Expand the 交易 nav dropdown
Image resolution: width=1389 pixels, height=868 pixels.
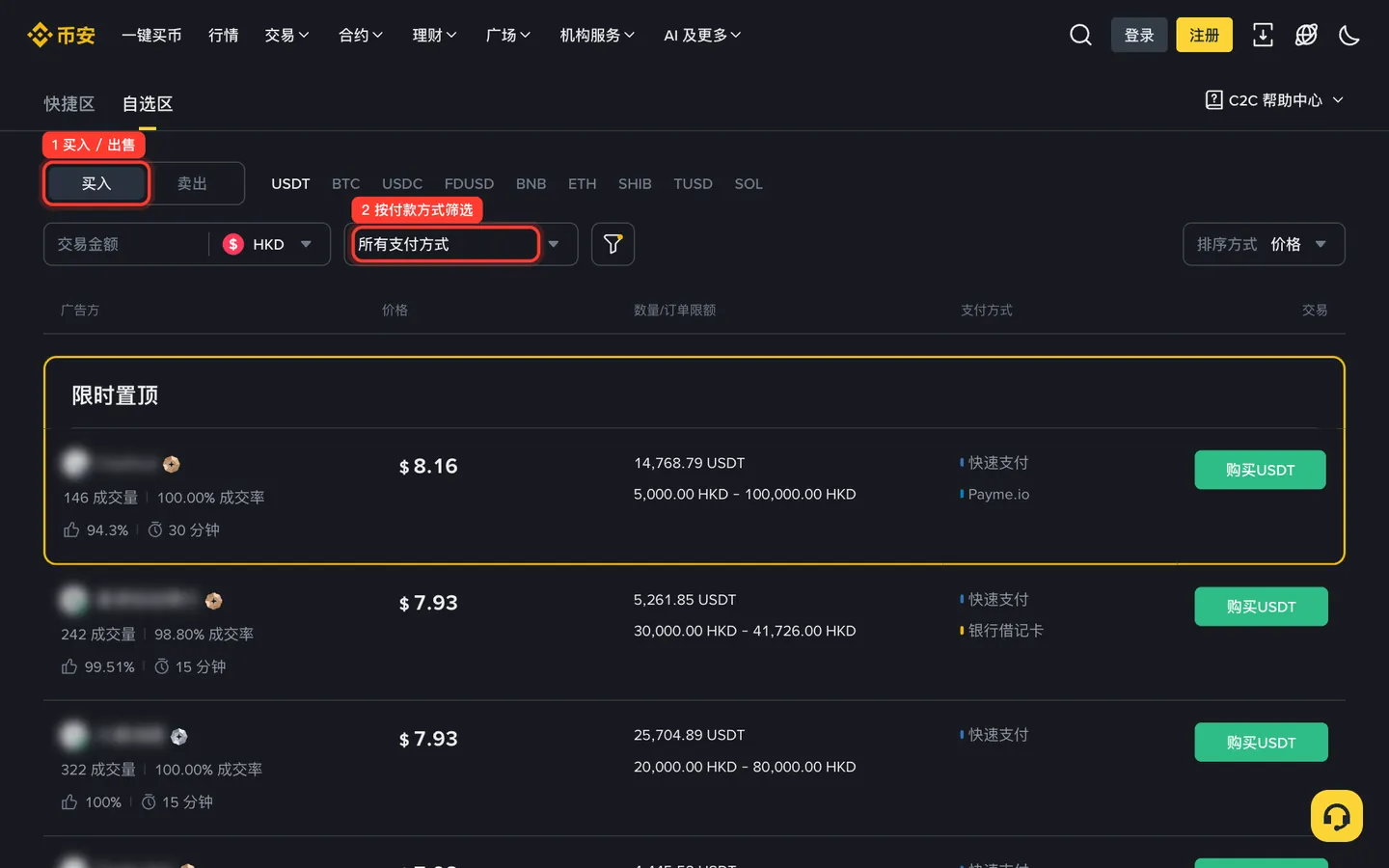[286, 36]
